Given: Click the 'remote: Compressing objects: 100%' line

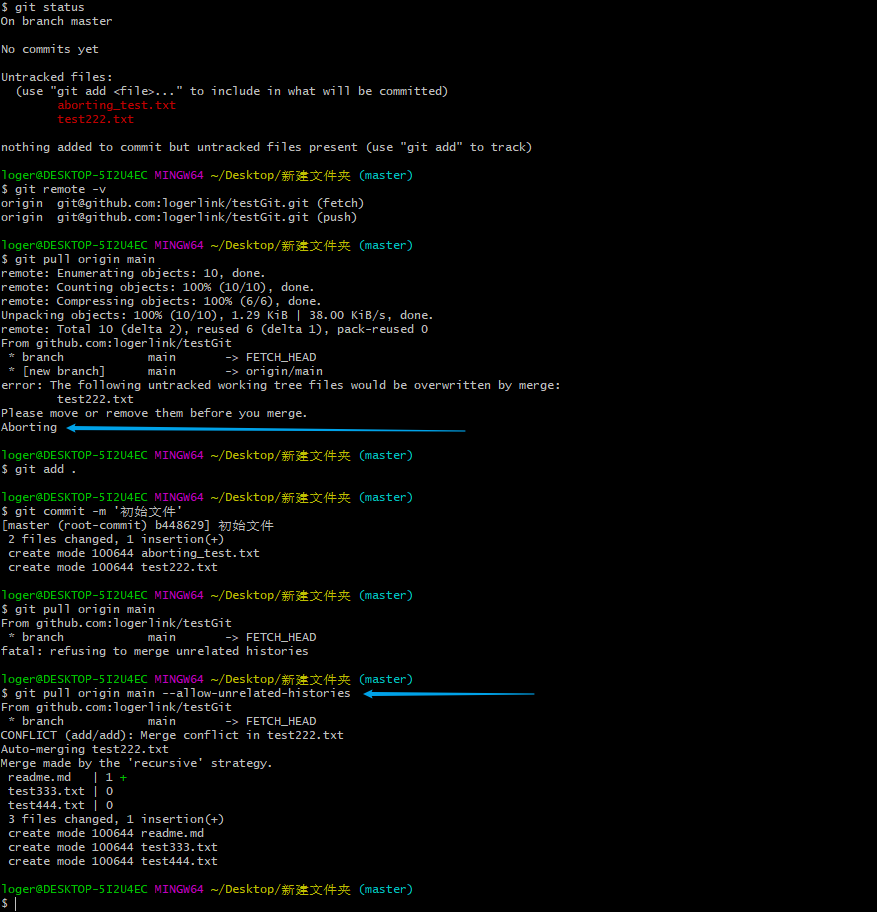Looking at the screenshot, I should tap(161, 301).
